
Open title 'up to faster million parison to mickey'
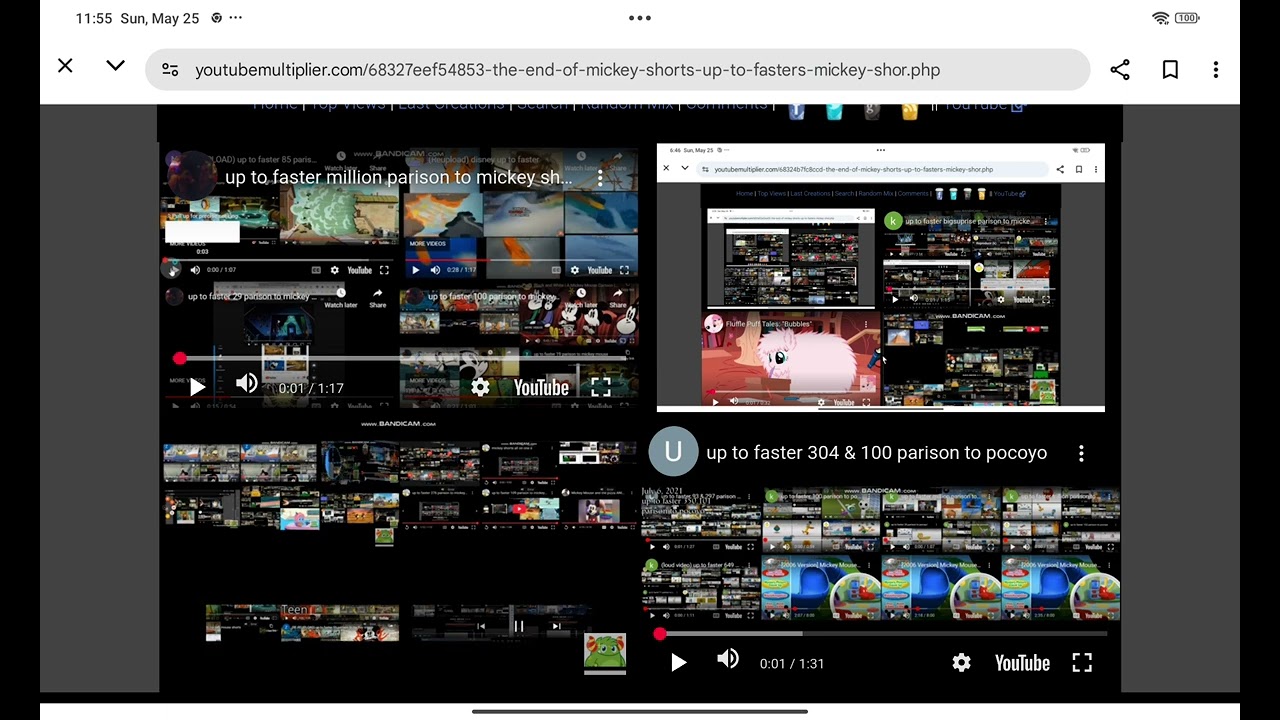coord(398,177)
